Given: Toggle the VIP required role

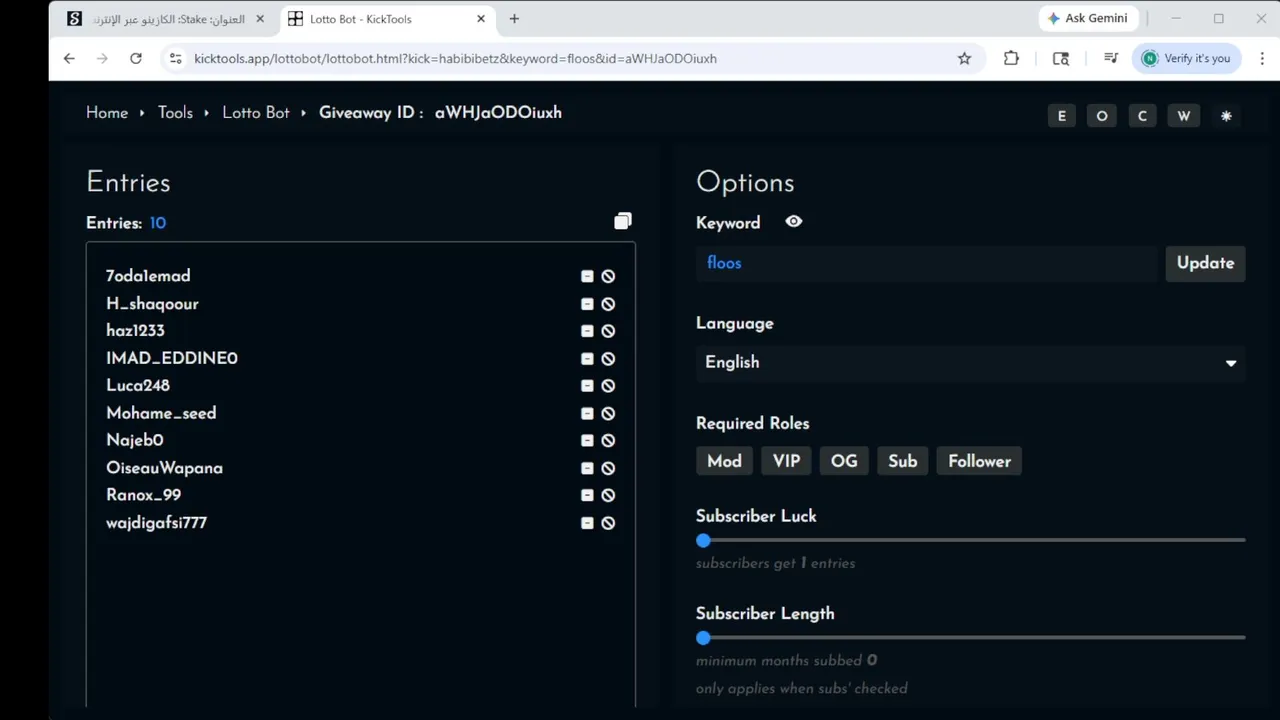Looking at the screenshot, I should point(786,461).
